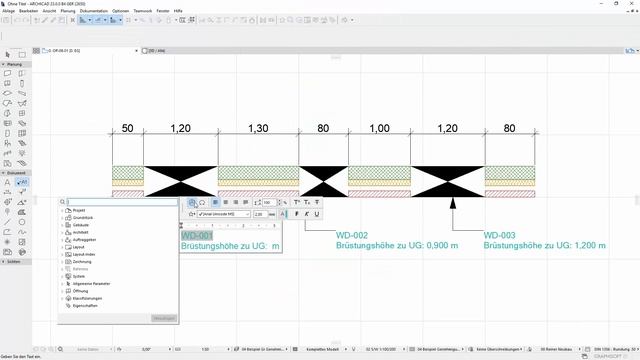Select the Arrow selection tool
Image resolution: width=640 pixels, height=360 pixels.
tap(7, 55)
